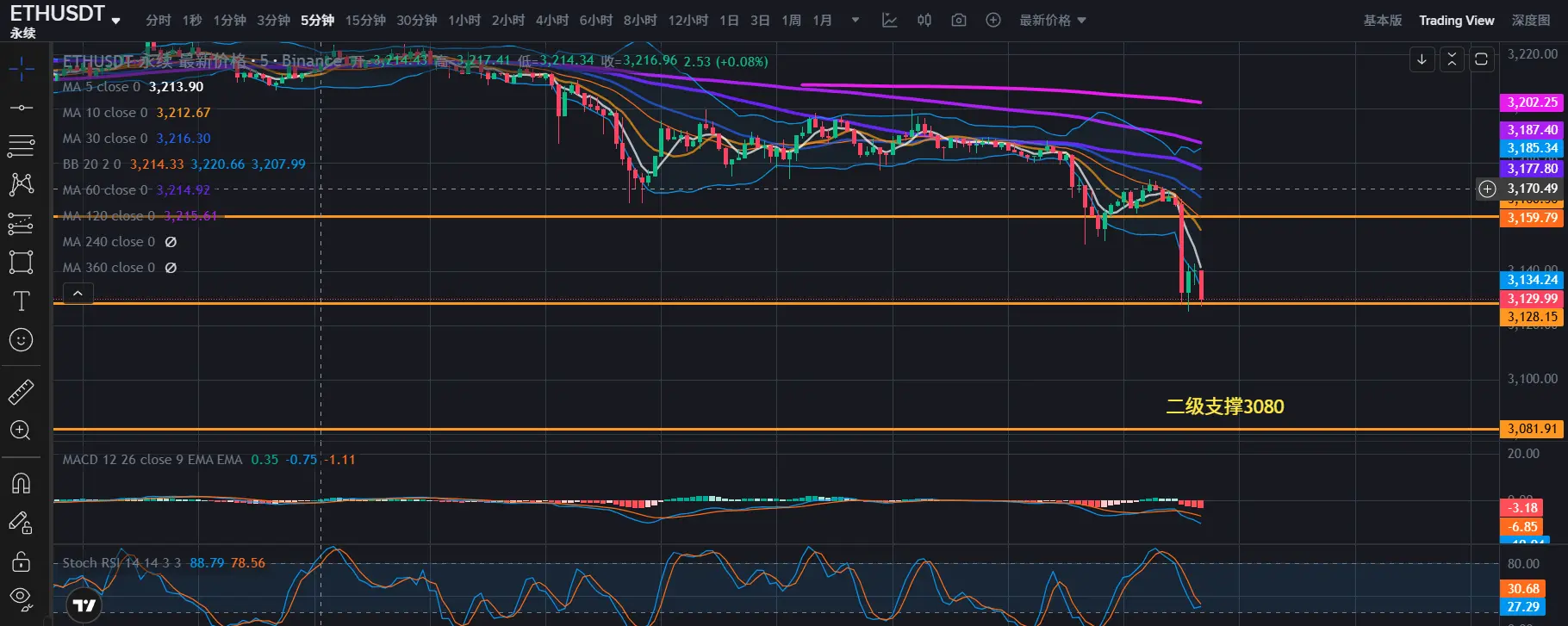The image size is (1568, 626).
Task: Click the Stoch RSI indicator label
Action: tap(121, 563)
